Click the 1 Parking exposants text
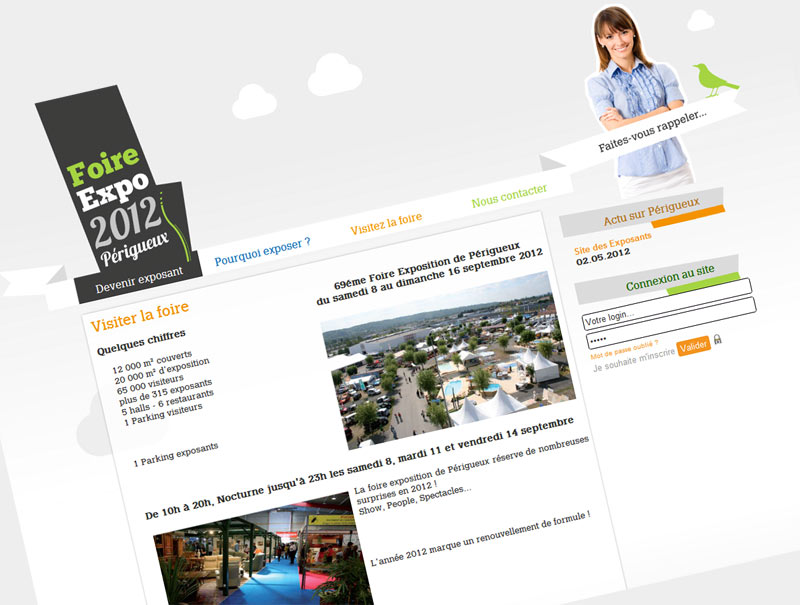This screenshot has width=800, height=605. point(176,454)
